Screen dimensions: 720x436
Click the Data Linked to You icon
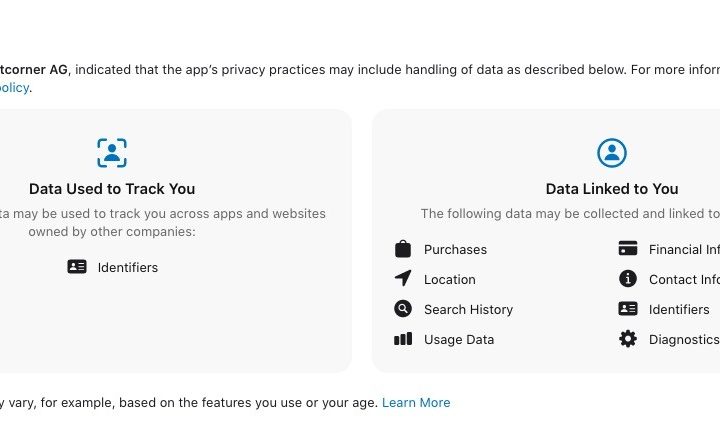pos(612,153)
